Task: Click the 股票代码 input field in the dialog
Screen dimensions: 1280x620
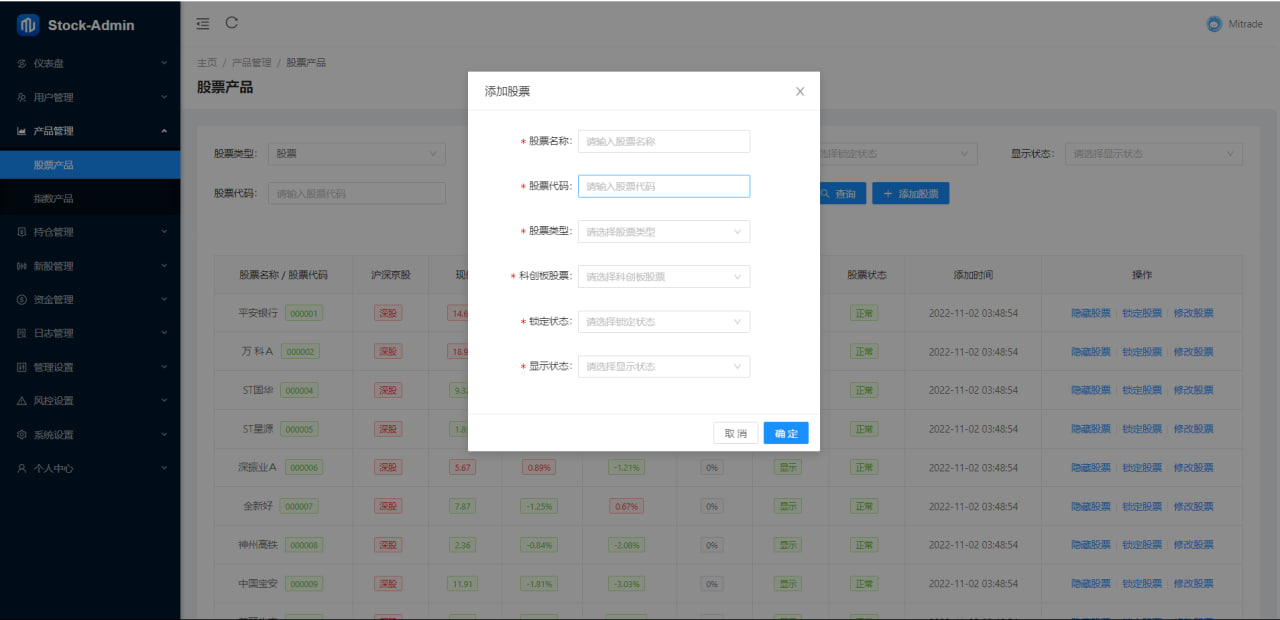Action: 663,186
